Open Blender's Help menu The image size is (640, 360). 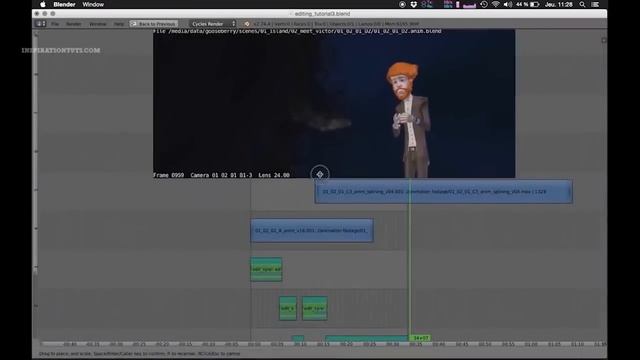point(119,24)
